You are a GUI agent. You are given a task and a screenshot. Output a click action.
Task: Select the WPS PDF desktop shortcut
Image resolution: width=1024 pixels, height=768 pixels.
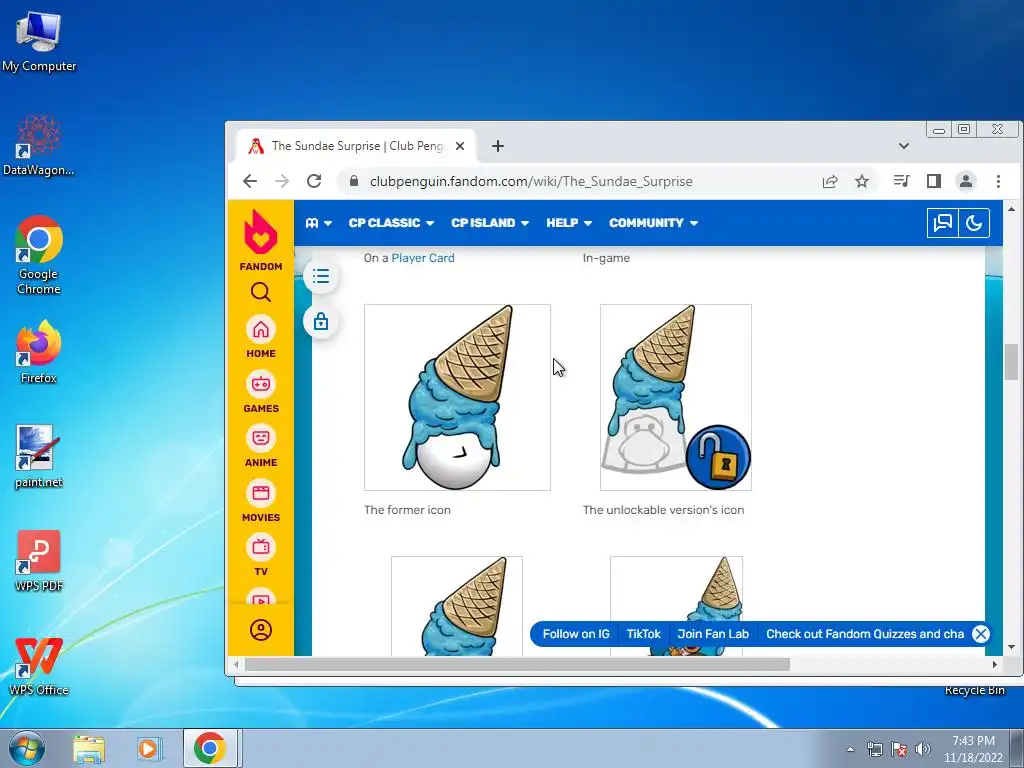click(x=39, y=562)
